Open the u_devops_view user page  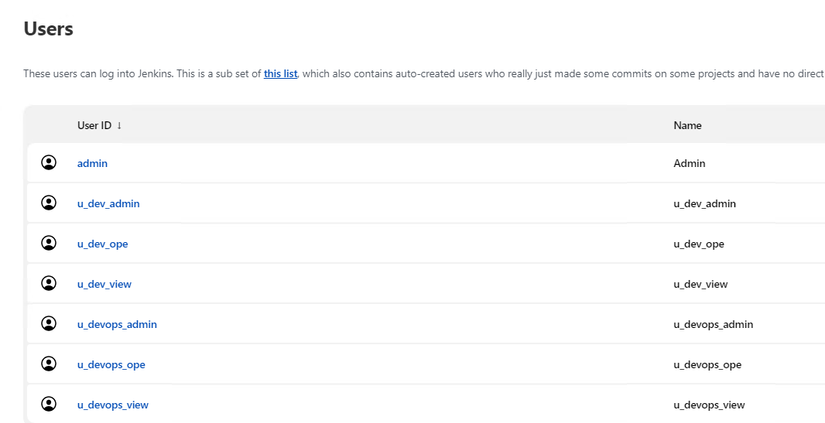pyautogui.click(x=113, y=405)
